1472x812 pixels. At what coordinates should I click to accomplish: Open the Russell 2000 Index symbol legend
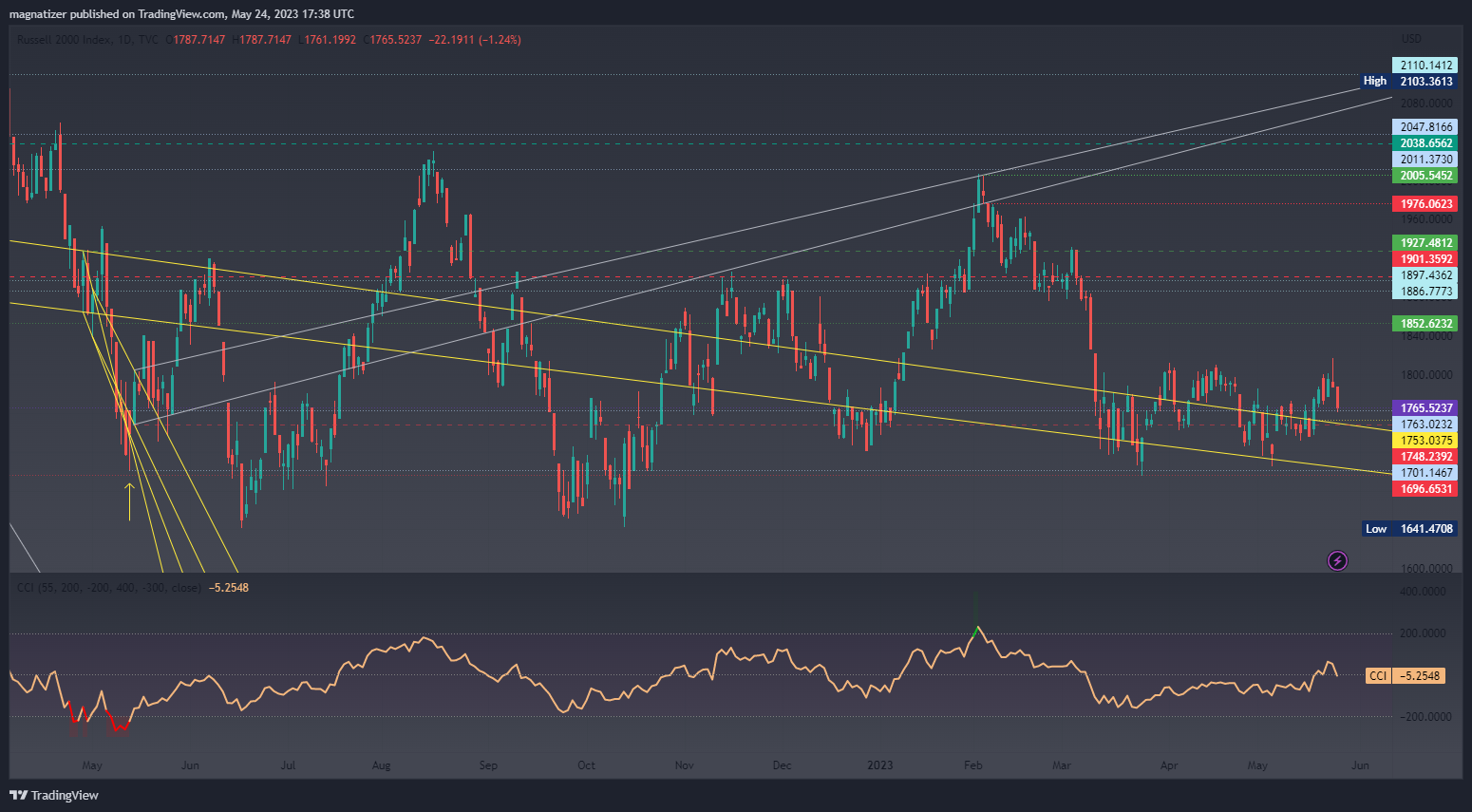(x=62, y=40)
